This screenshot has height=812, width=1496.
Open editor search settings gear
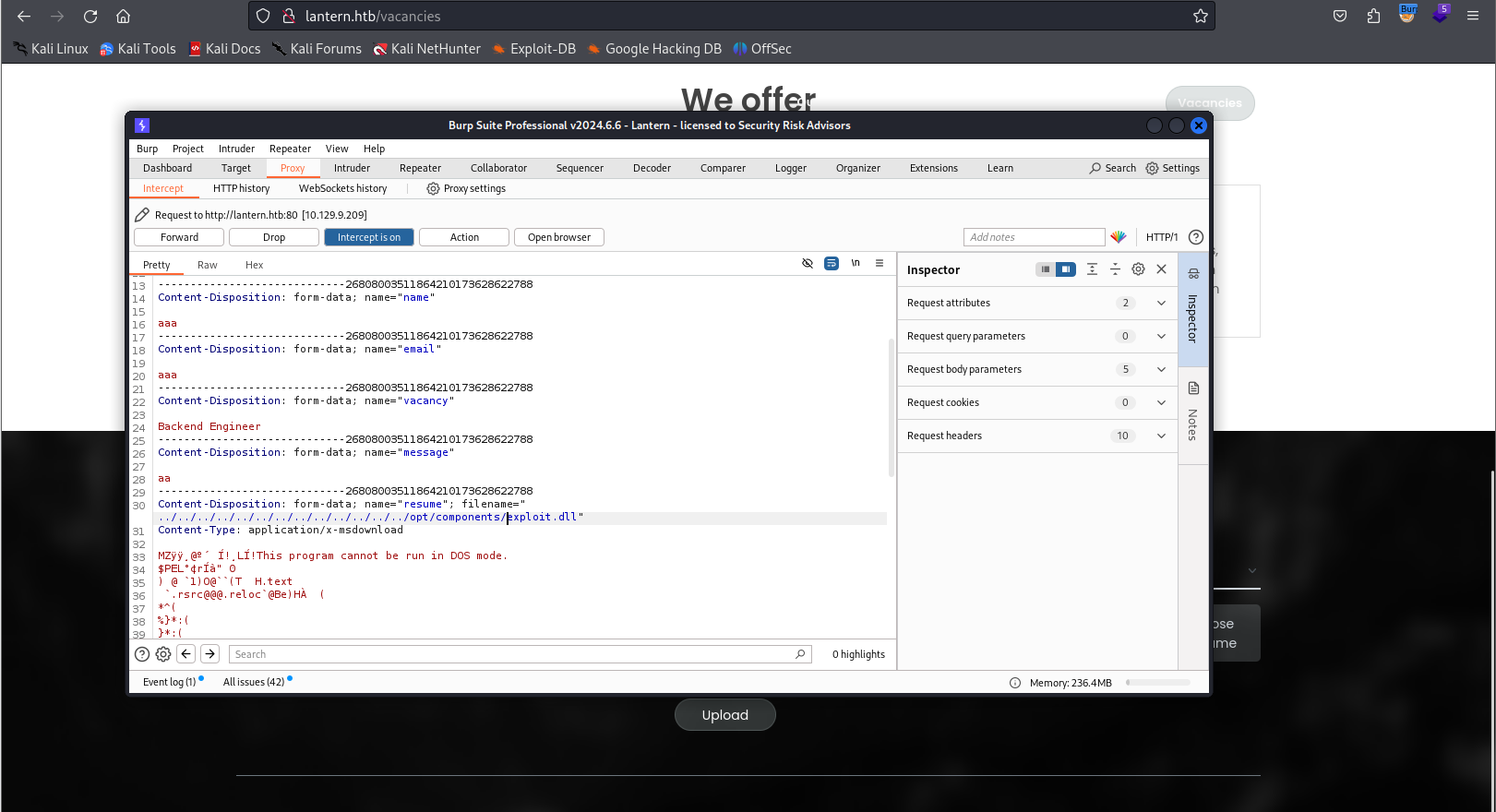163,654
